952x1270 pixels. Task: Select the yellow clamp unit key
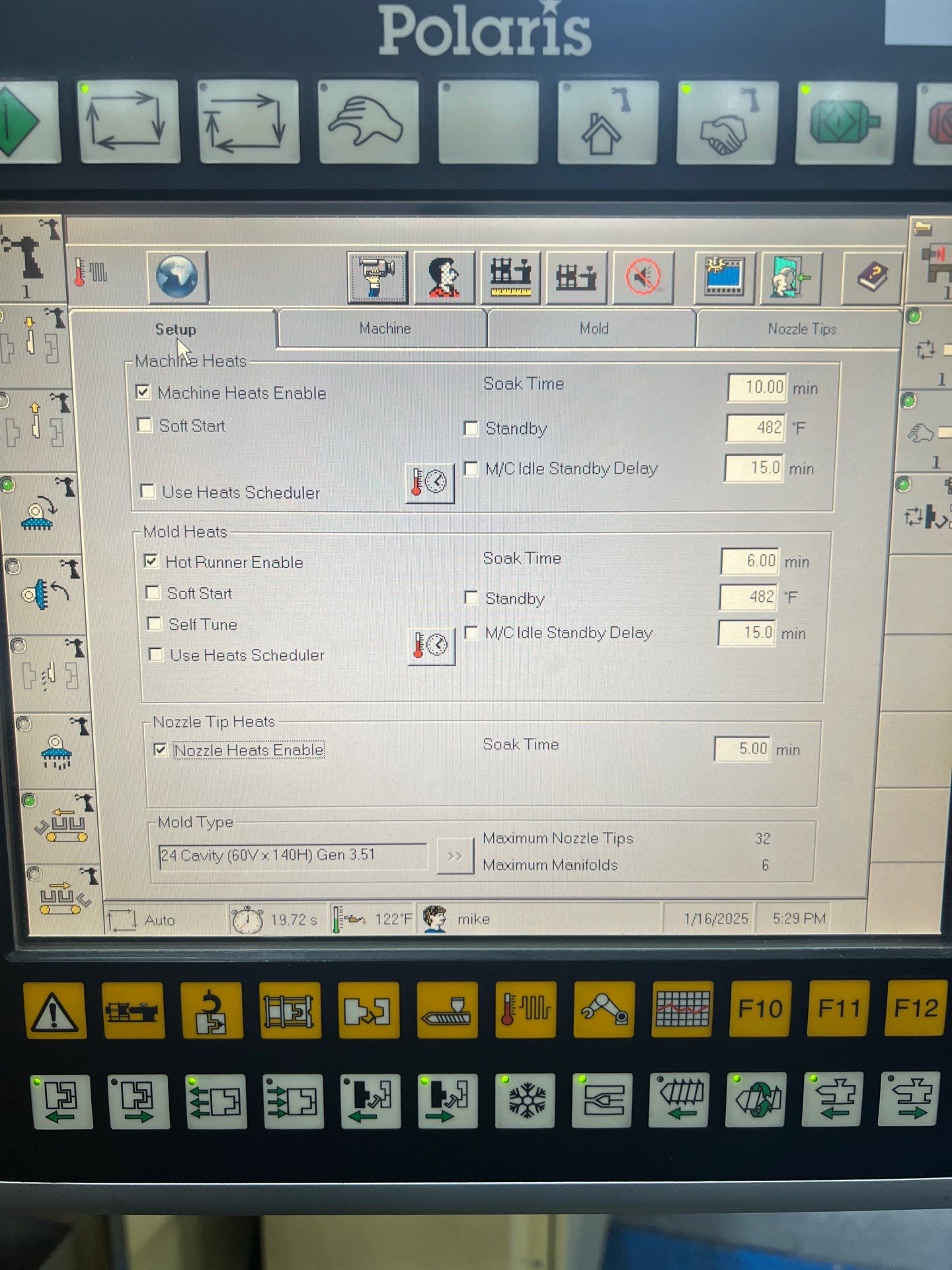tap(290, 1010)
